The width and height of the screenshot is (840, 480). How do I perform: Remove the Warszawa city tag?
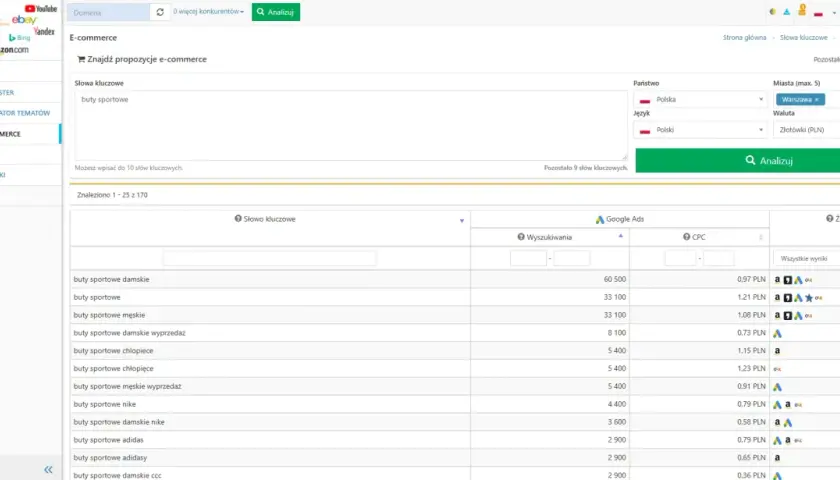click(816, 100)
